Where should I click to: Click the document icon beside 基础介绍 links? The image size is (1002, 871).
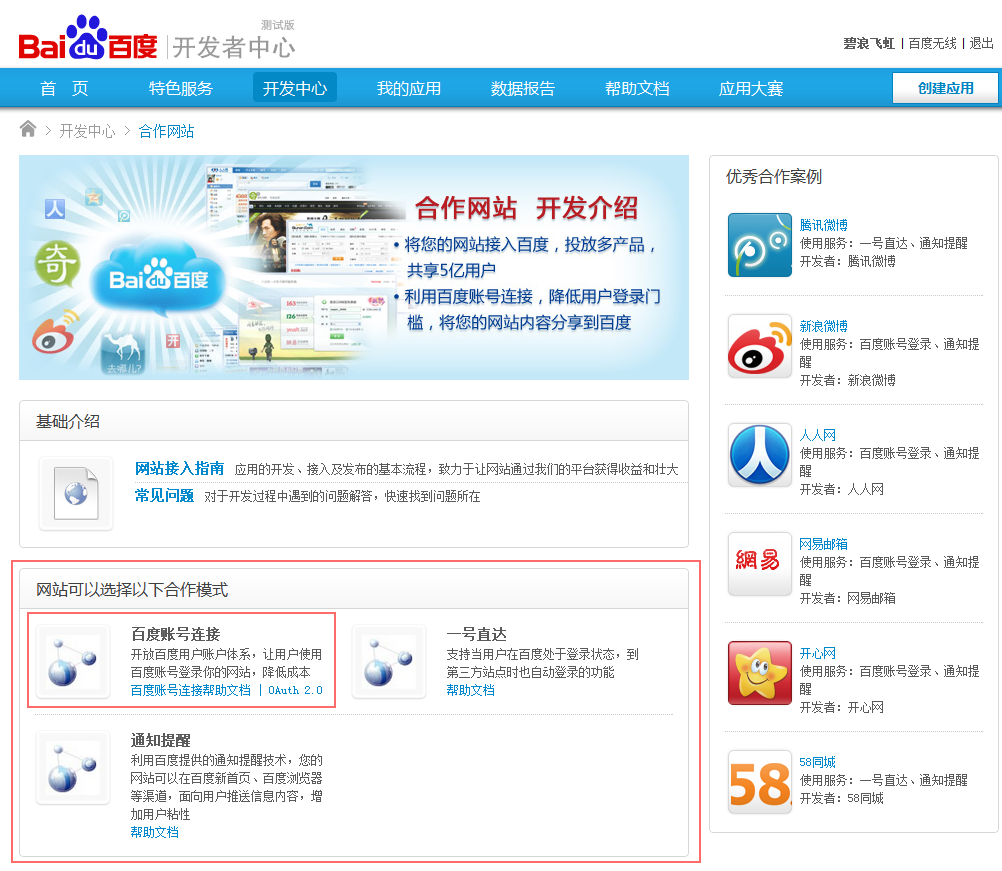pyautogui.click(x=76, y=492)
